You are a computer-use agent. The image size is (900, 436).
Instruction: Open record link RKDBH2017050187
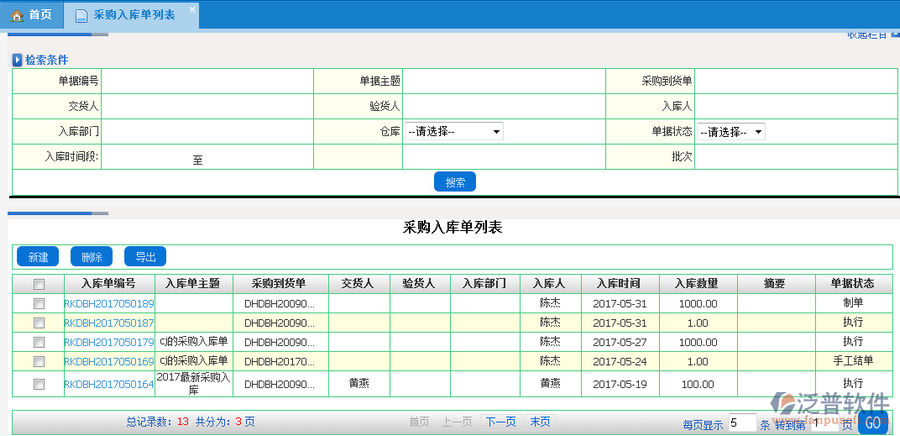[x=109, y=323]
